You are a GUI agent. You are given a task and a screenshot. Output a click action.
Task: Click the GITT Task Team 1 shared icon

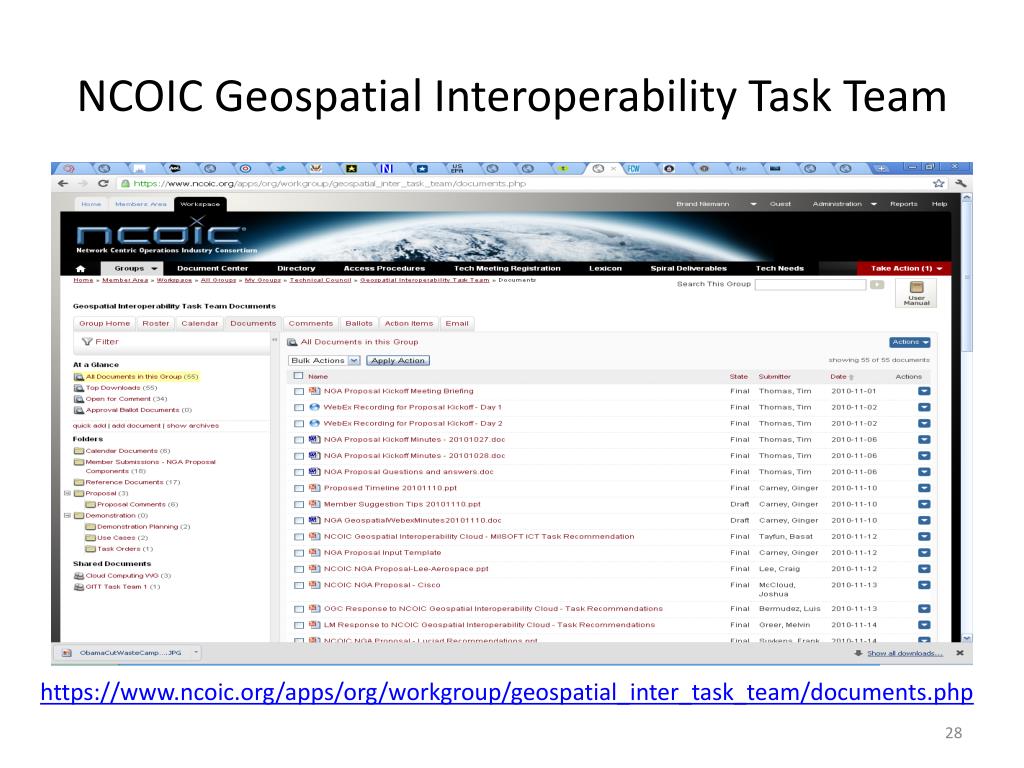coord(79,587)
